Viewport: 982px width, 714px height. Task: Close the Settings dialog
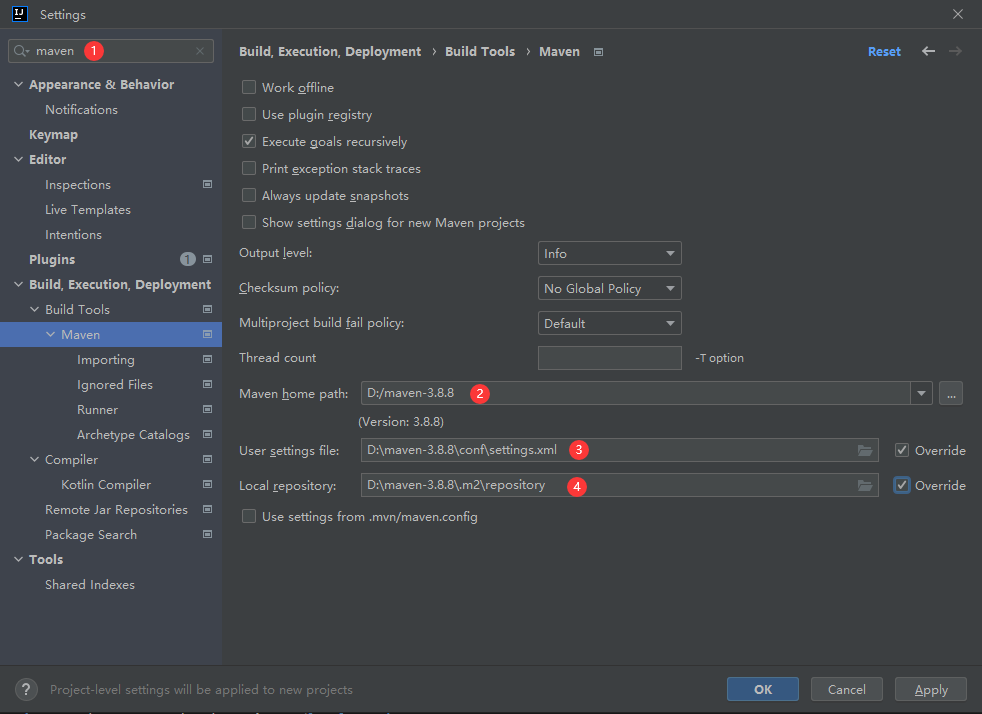click(x=958, y=14)
